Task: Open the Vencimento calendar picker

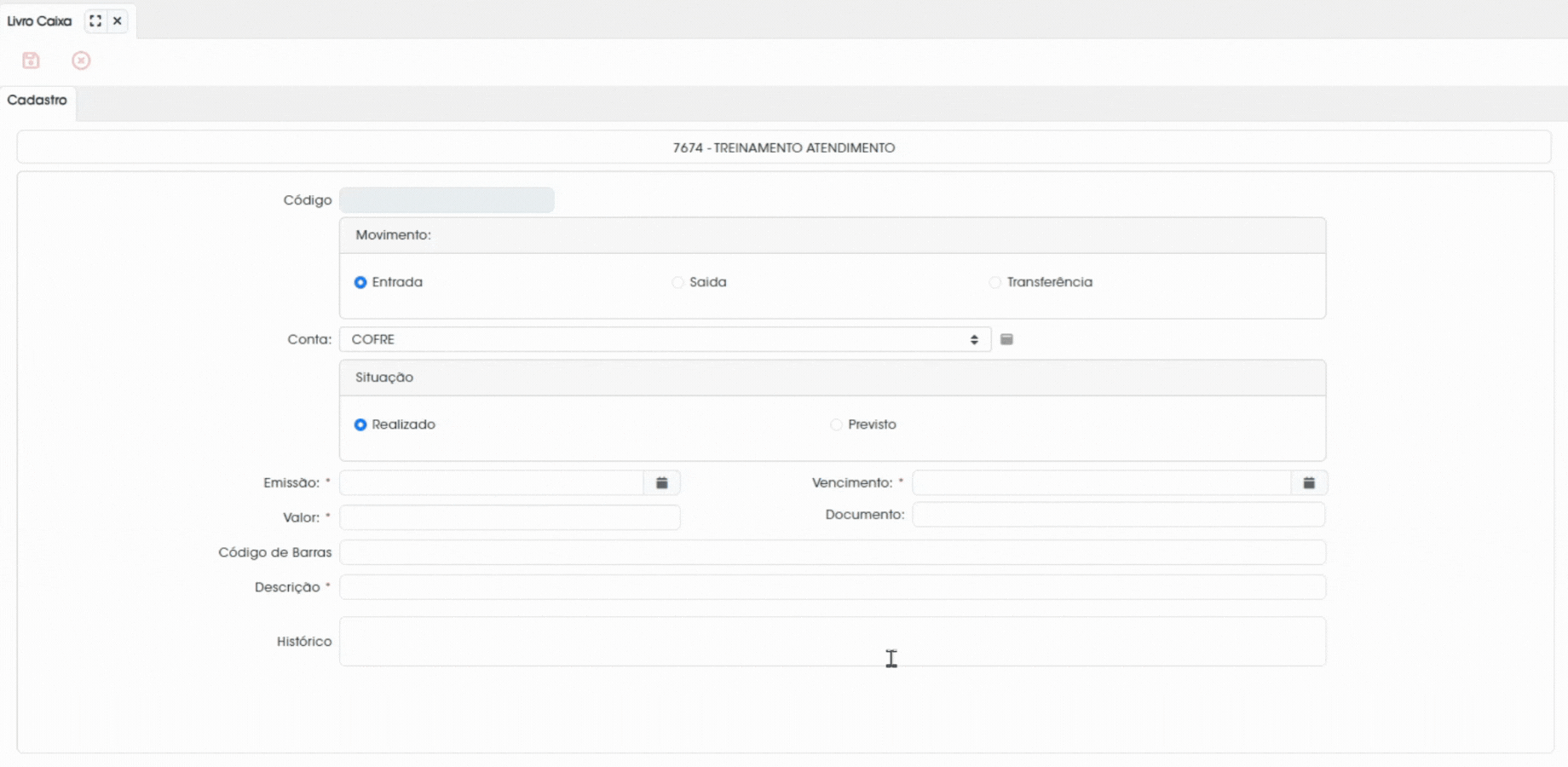Action: coord(1309,482)
